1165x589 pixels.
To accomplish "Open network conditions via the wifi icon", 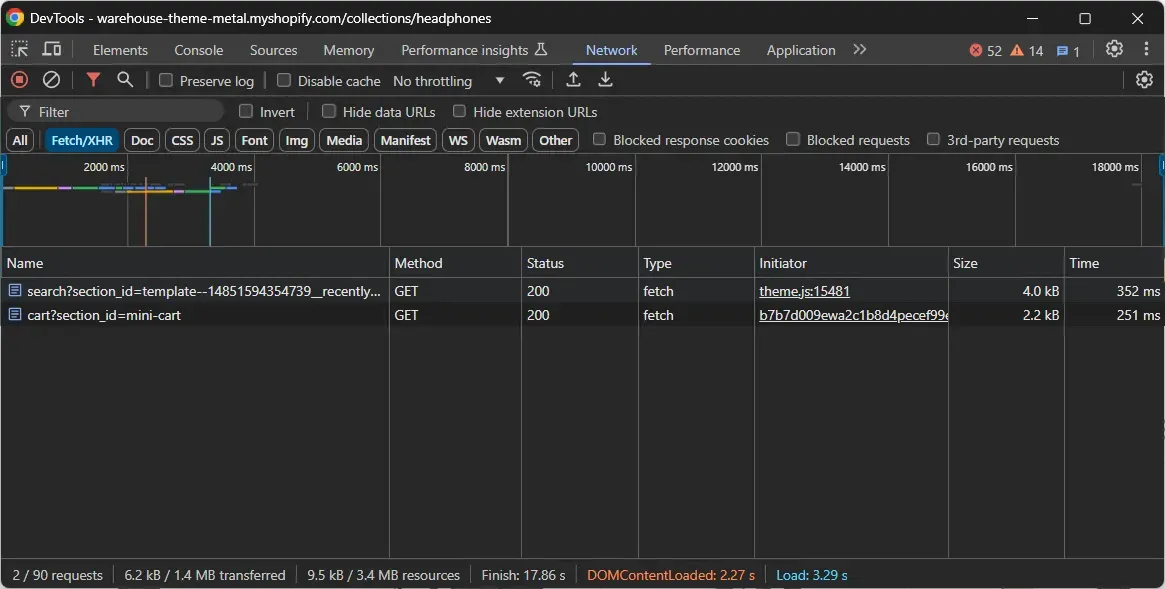I will 532,80.
